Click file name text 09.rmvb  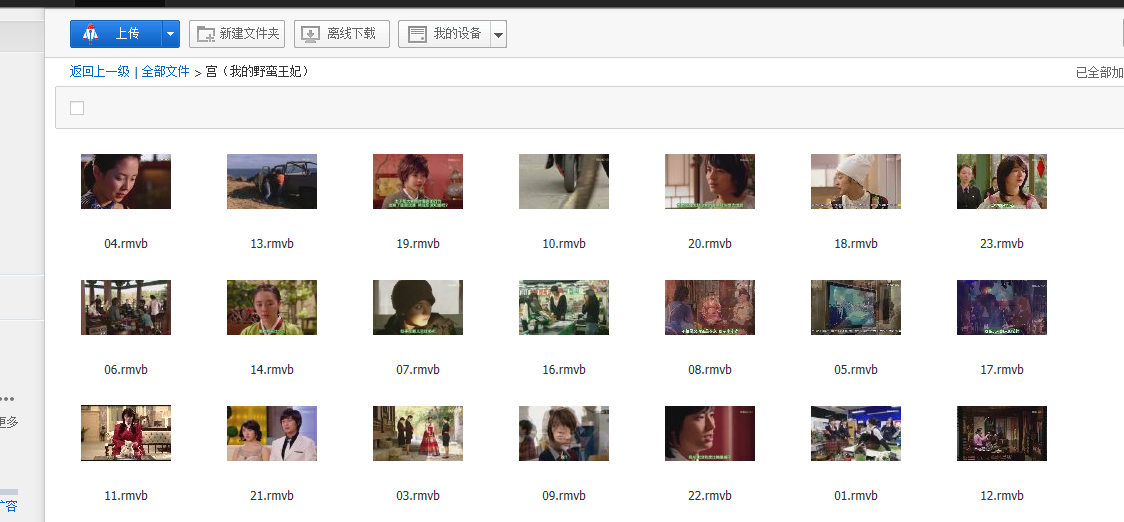coord(564,496)
